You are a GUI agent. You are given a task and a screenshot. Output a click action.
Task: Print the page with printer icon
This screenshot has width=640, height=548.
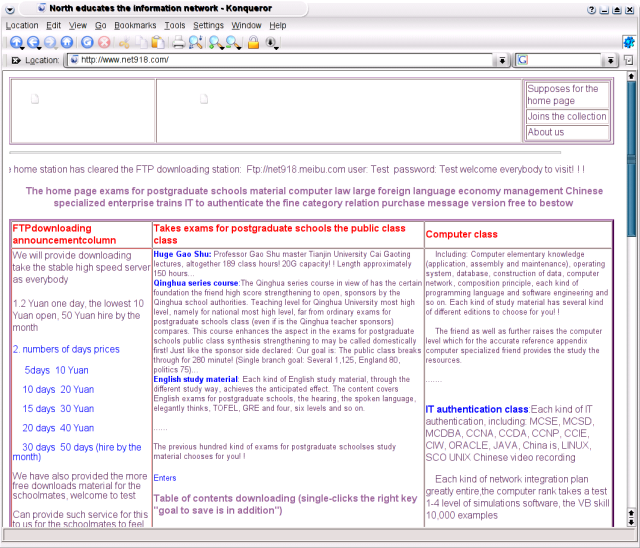point(178,42)
